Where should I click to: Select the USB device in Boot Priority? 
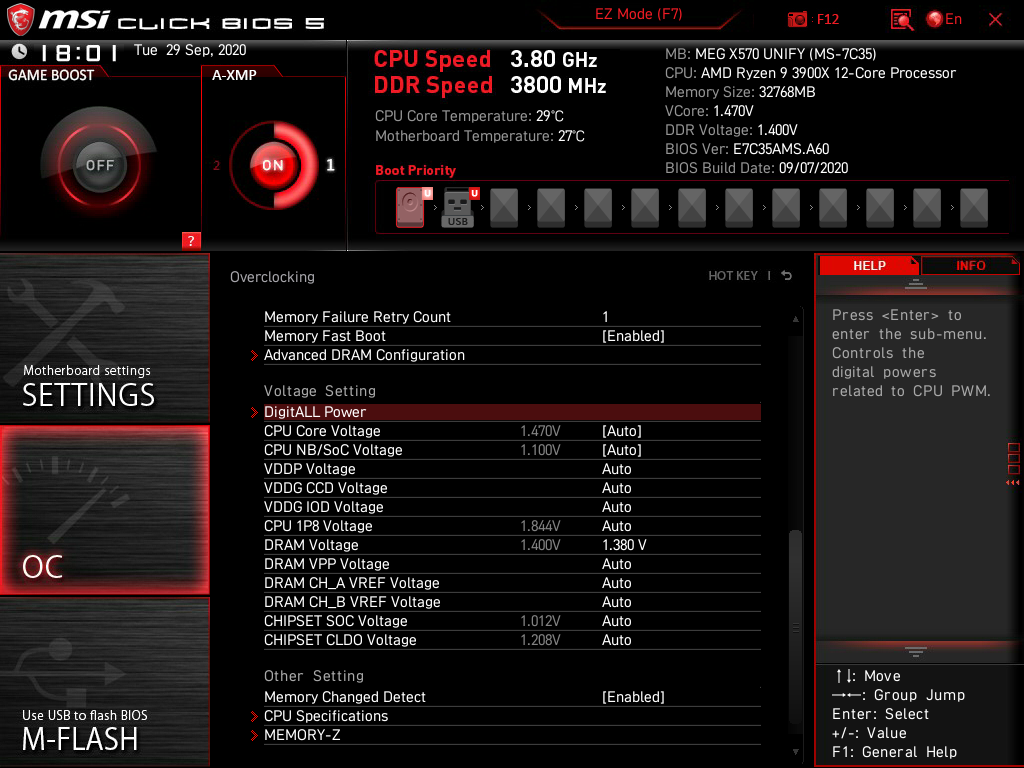click(x=457, y=207)
